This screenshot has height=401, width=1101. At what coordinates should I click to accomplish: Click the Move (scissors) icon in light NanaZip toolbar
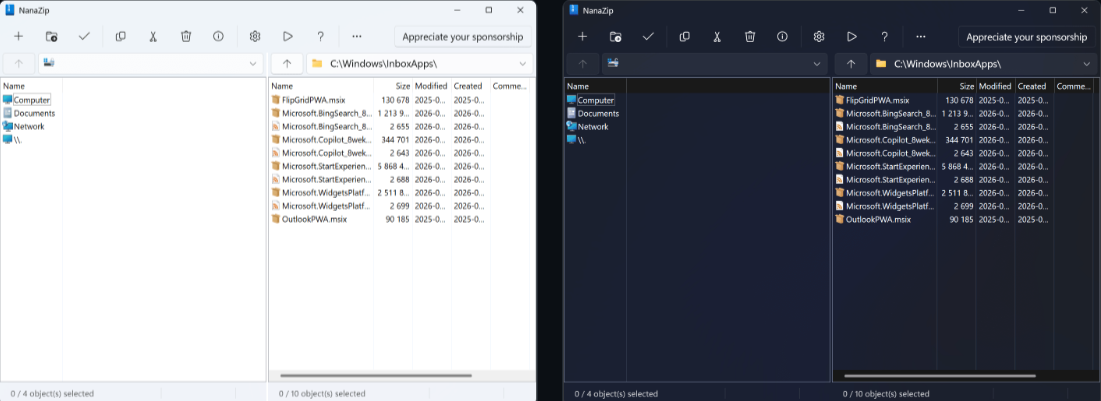153,37
